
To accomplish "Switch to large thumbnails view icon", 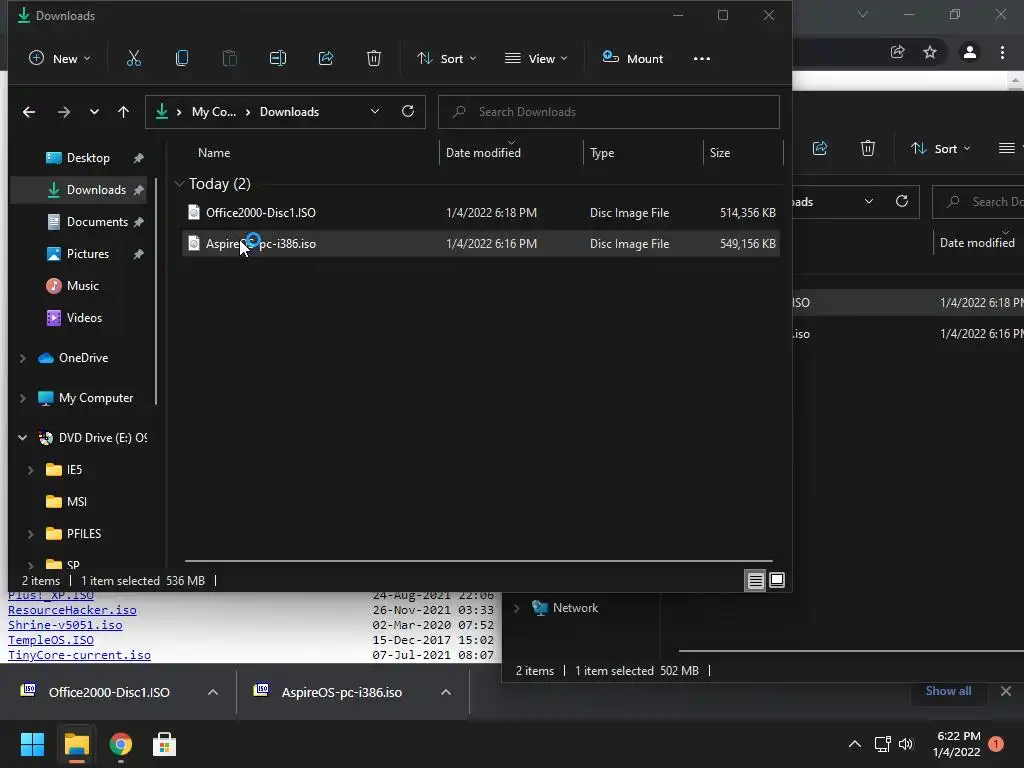I will (x=776, y=580).
